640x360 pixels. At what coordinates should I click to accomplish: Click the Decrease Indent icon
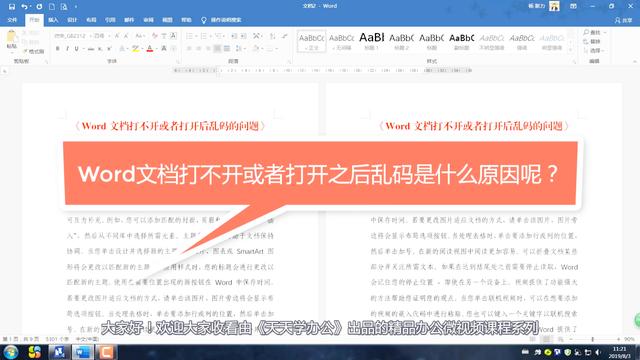[234, 36]
